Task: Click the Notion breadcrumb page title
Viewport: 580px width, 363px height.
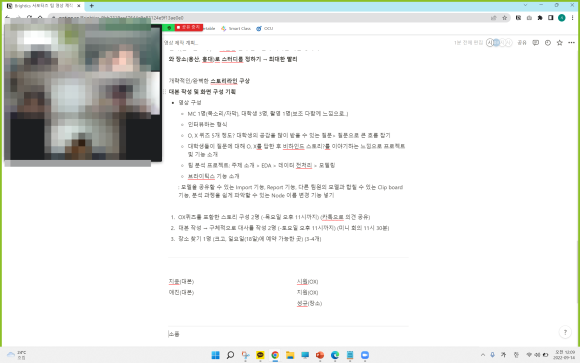Action: point(181,43)
